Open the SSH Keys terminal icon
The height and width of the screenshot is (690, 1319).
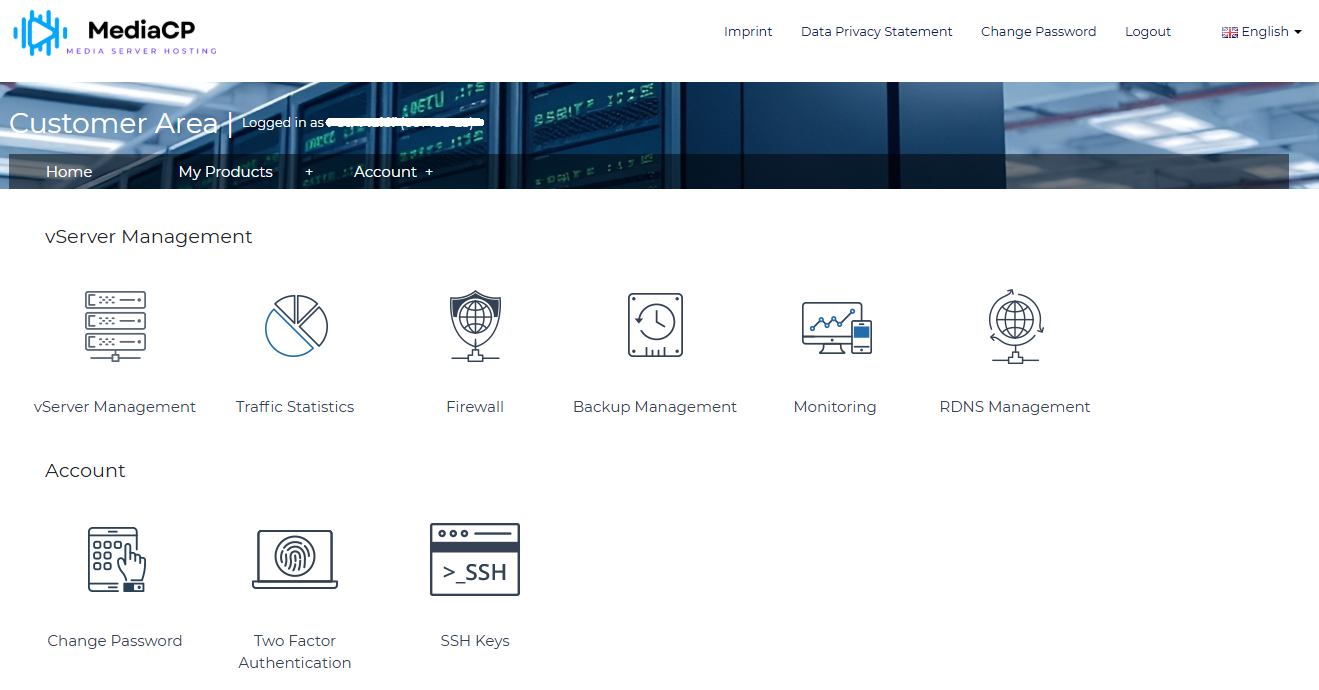[475, 559]
